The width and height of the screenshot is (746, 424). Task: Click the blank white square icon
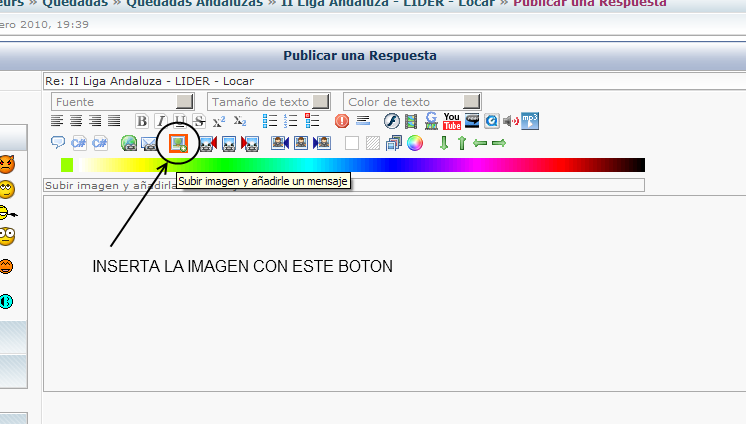click(x=352, y=143)
